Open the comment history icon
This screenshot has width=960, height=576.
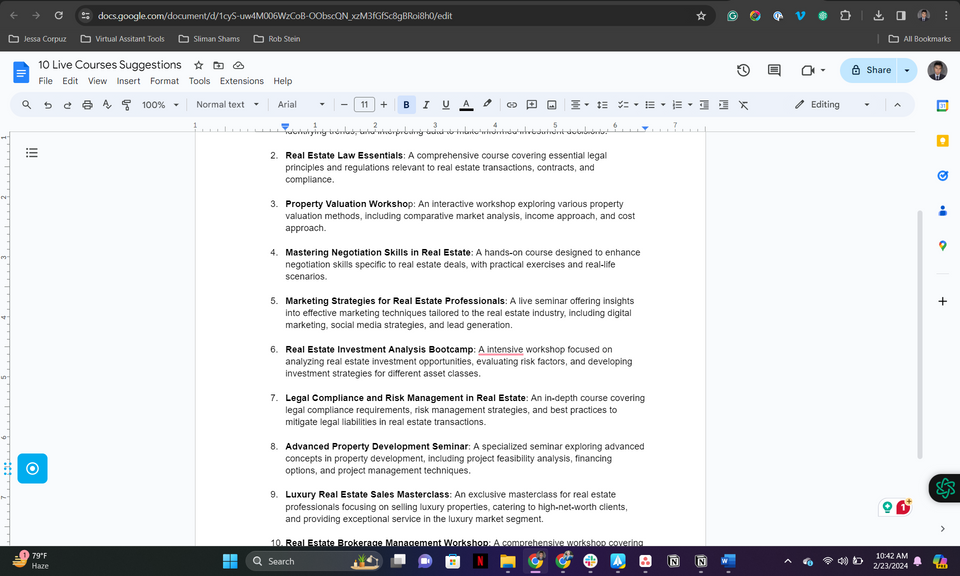774,70
